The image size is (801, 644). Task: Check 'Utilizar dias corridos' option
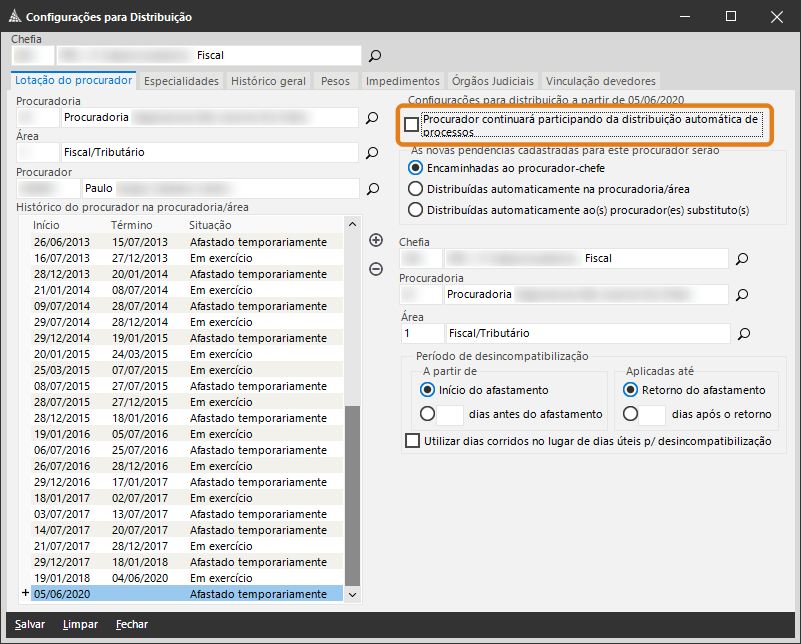[x=413, y=441]
